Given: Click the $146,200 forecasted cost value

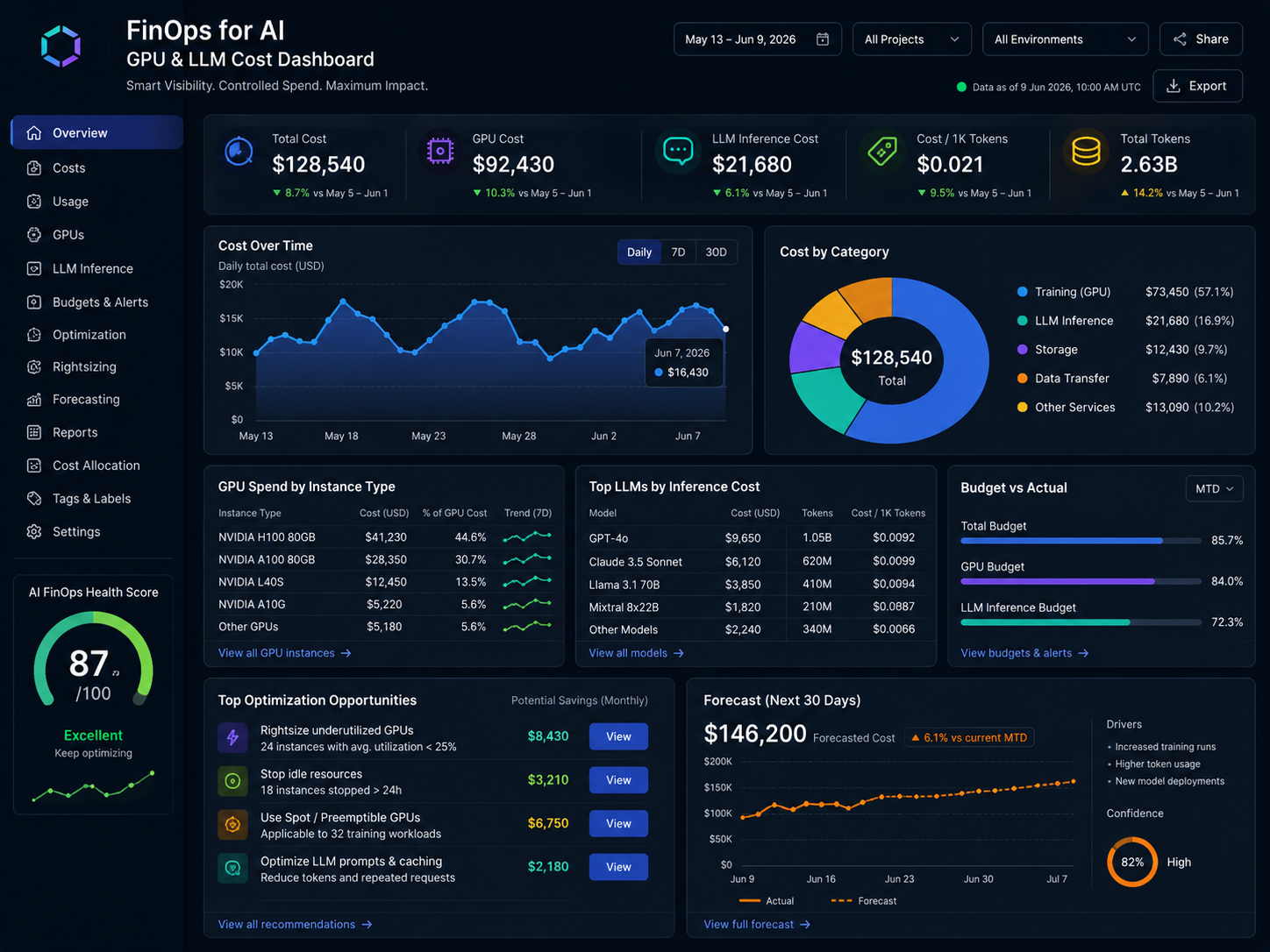Looking at the screenshot, I should pyautogui.click(x=755, y=734).
